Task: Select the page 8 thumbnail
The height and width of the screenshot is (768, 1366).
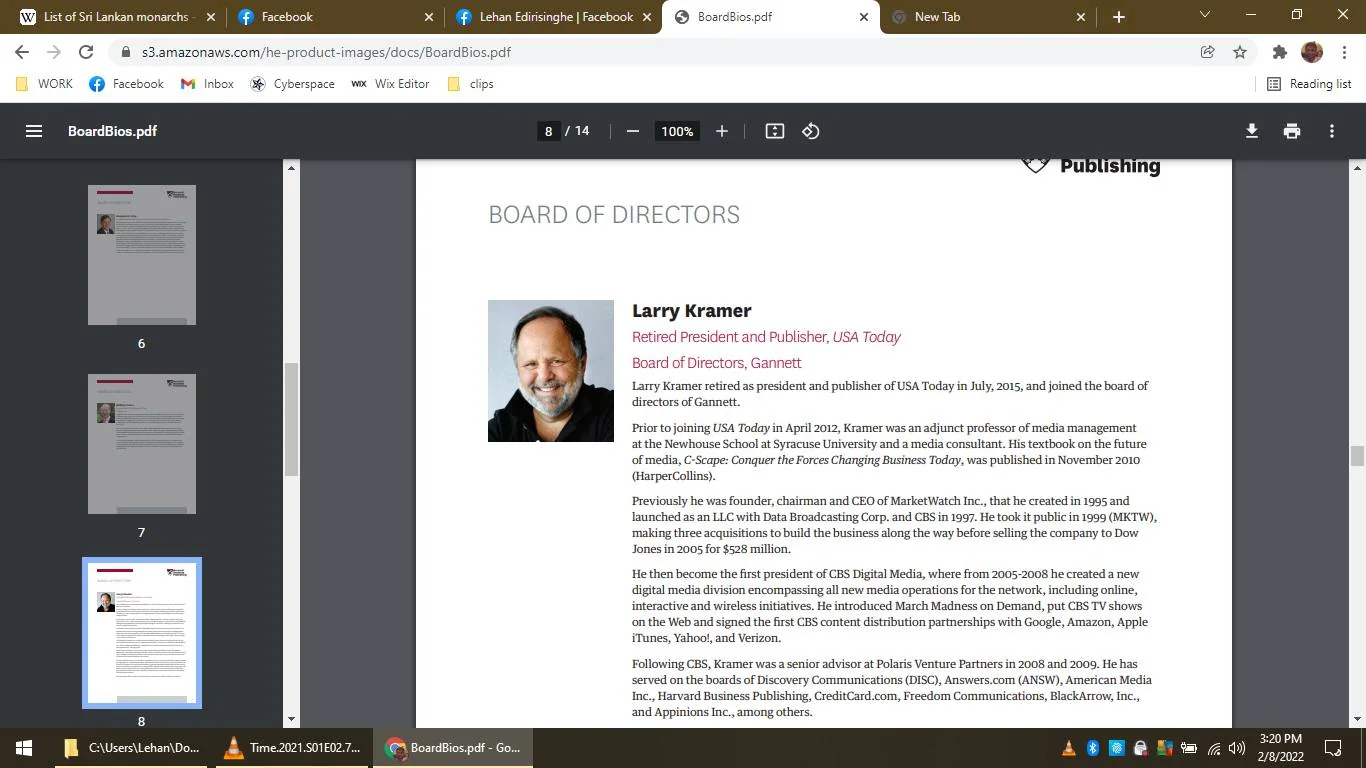Action: tap(142, 633)
